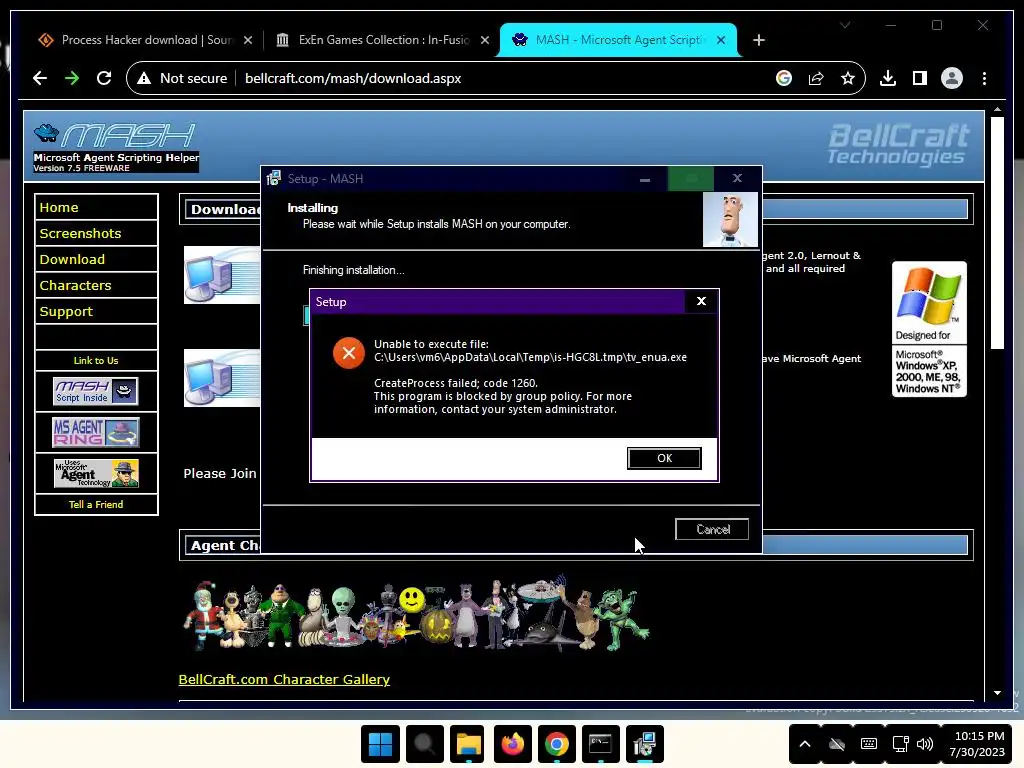Image resolution: width=1024 pixels, height=768 pixels.
Task: Click Setup - MASH title bar icon
Action: tap(274, 178)
